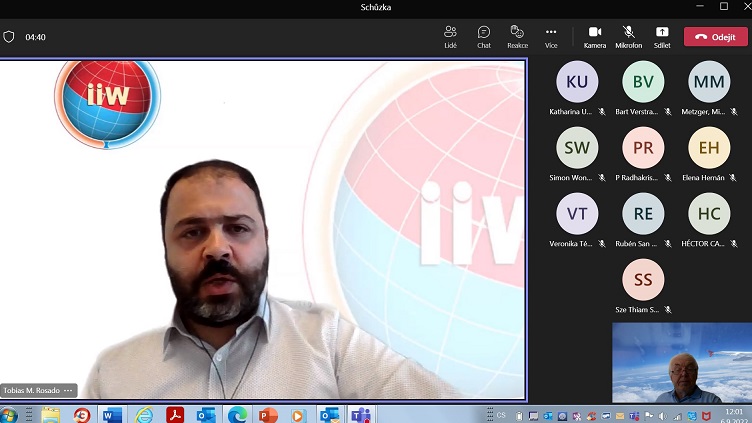Select the RE Rubén San avatar
The image size is (752, 423).
coord(643,213)
